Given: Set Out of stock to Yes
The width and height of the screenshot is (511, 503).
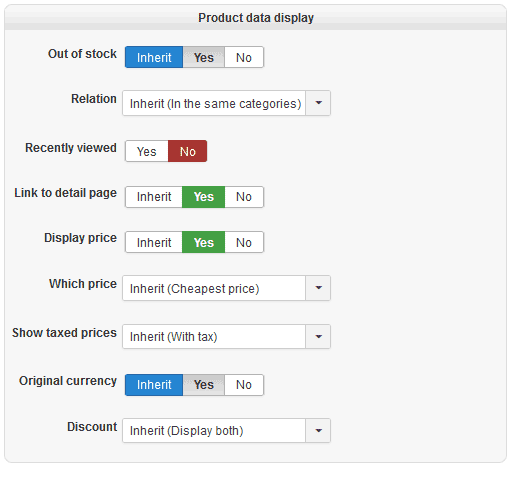Looking at the screenshot, I should pyautogui.click(x=204, y=57).
